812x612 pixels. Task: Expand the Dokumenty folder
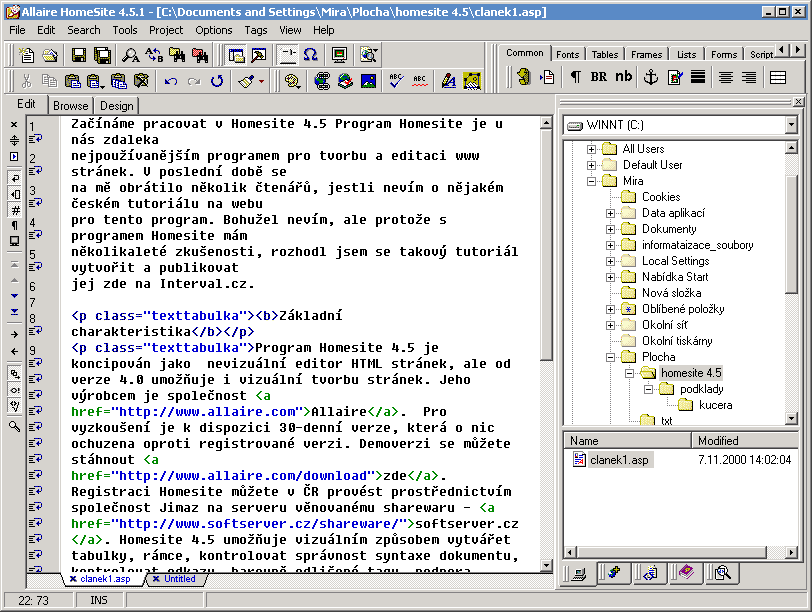pos(610,230)
